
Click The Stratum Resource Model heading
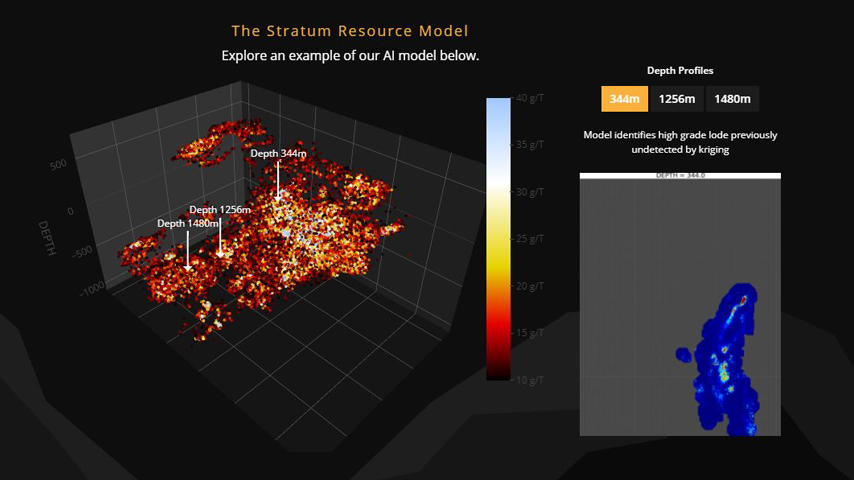(350, 32)
